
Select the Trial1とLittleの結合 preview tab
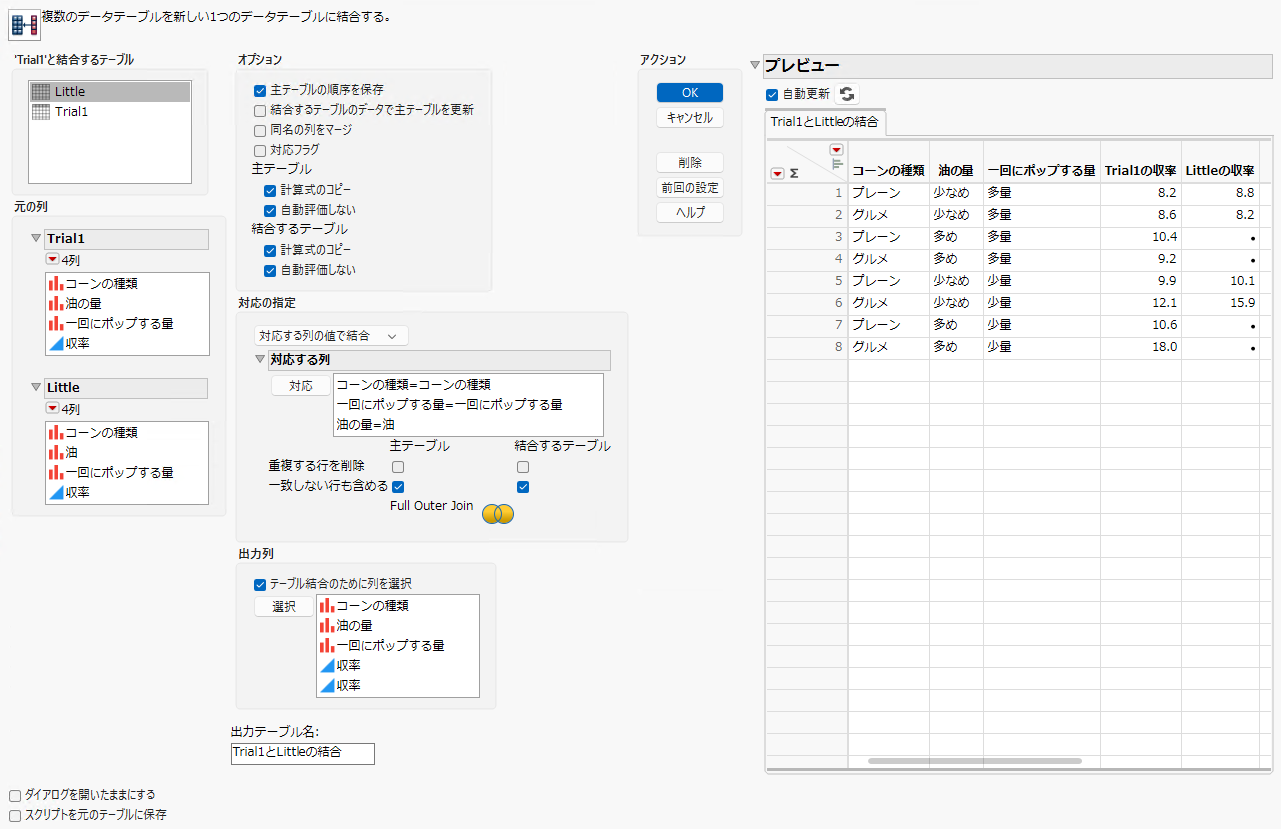pos(825,122)
